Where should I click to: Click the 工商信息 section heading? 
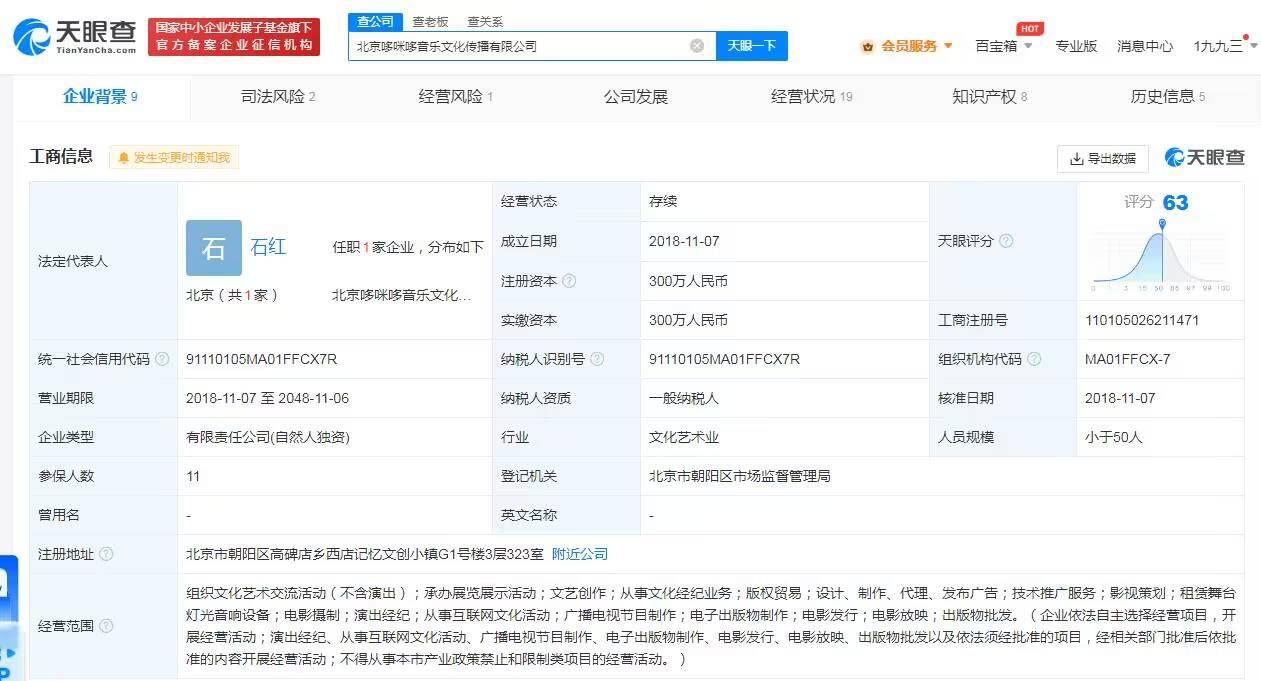click(x=61, y=156)
